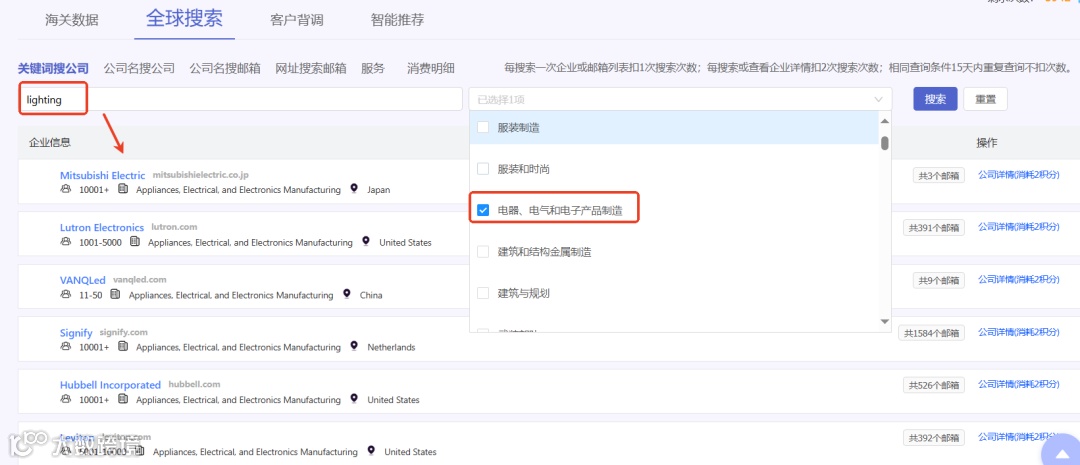Image resolution: width=1080 pixels, height=465 pixels.
Task: Click dropdown list scroll down arrow
Action: (884, 322)
